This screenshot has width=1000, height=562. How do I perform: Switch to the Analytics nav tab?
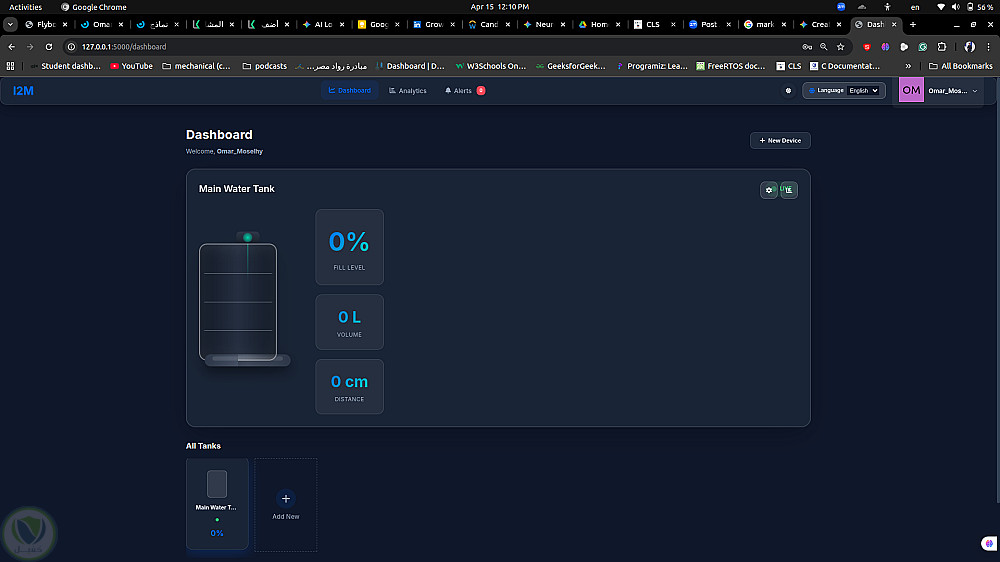pos(408,91)
